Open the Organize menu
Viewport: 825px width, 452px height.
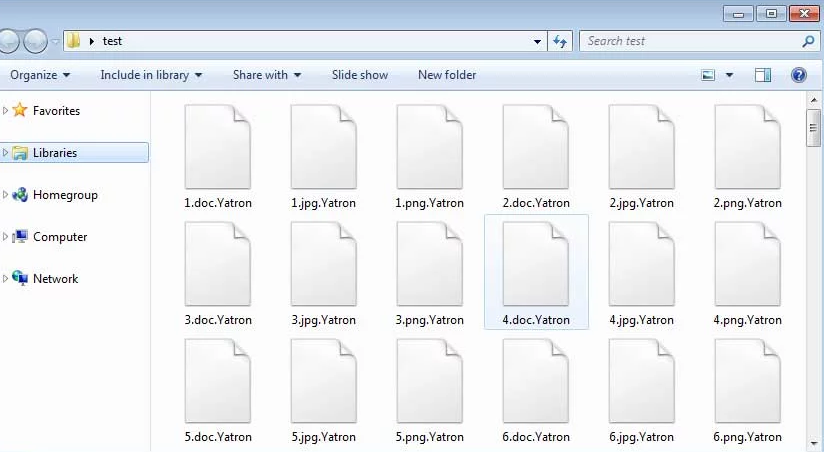[40, 75]
